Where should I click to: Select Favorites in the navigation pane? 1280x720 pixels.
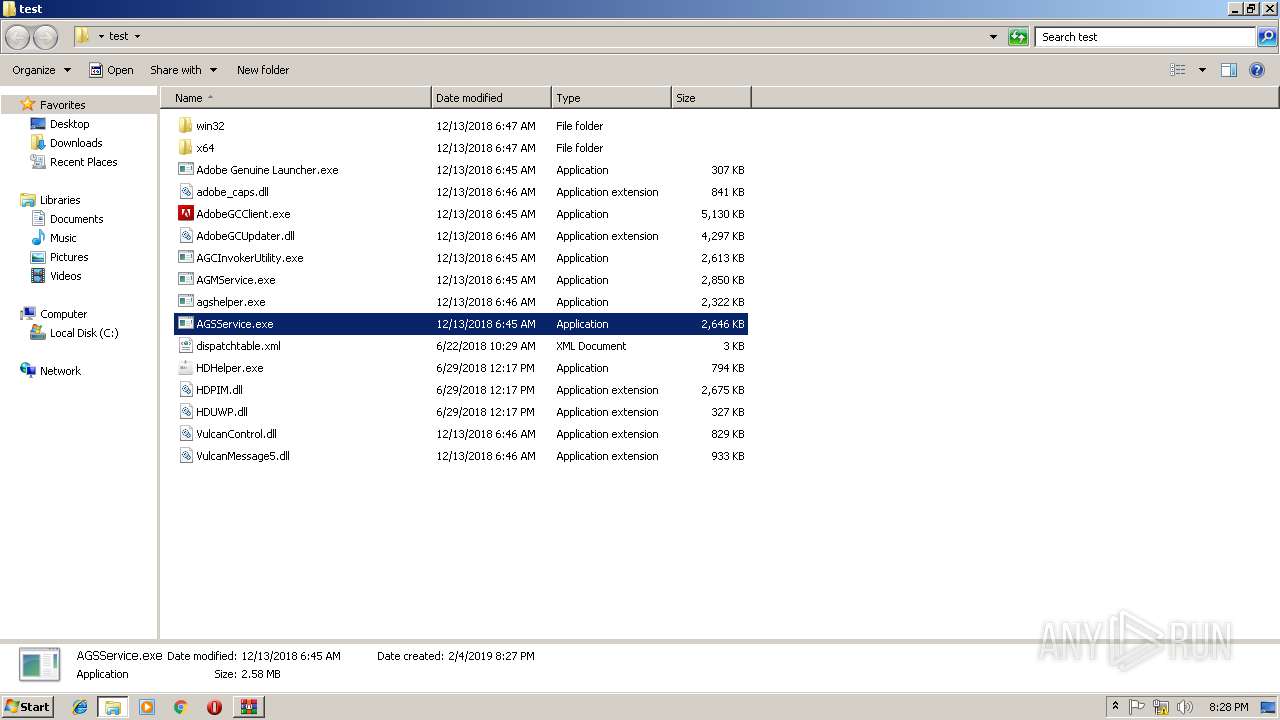[62, 105]
